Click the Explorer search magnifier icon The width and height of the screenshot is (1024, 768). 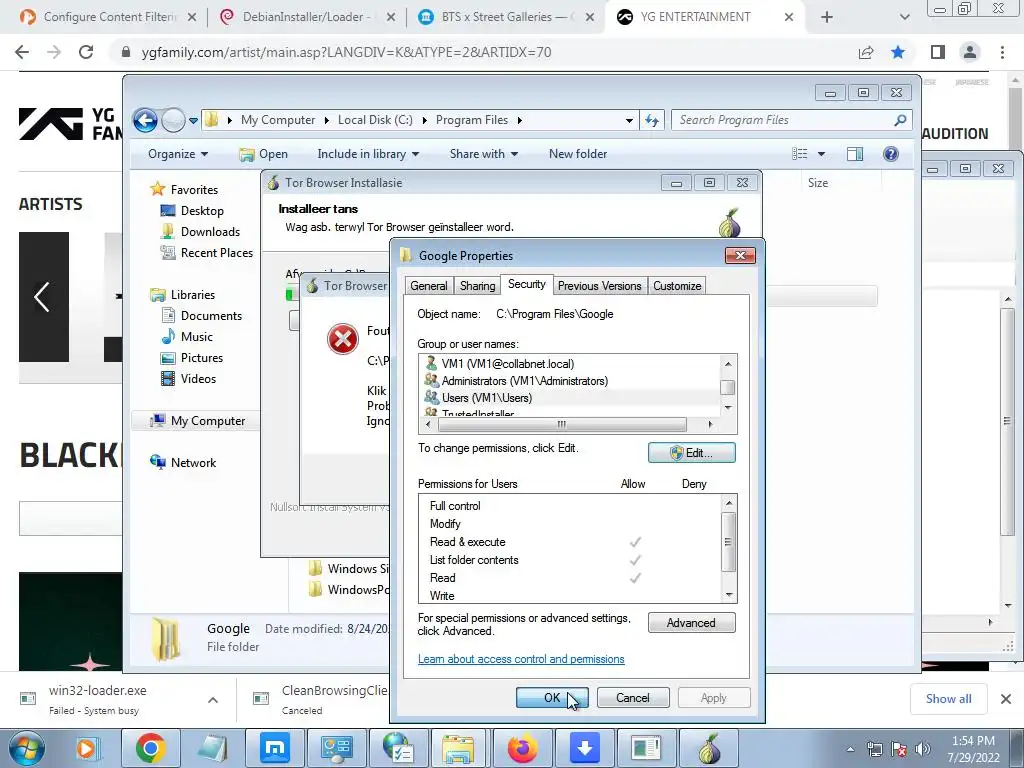[900, 120]
